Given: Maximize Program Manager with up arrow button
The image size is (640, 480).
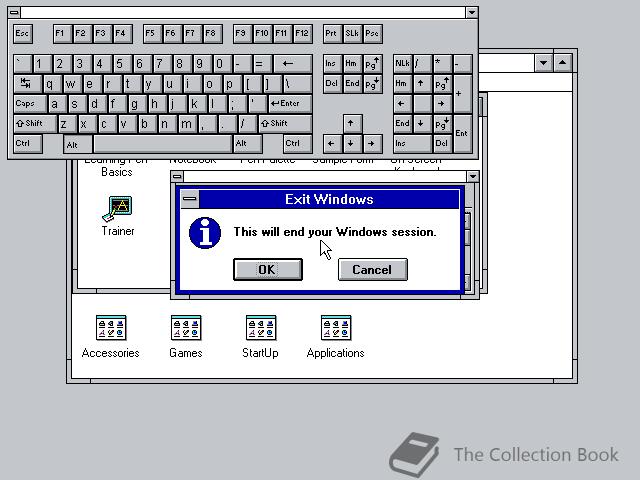Looking at the screenshot, I should (x=562, y=63).
